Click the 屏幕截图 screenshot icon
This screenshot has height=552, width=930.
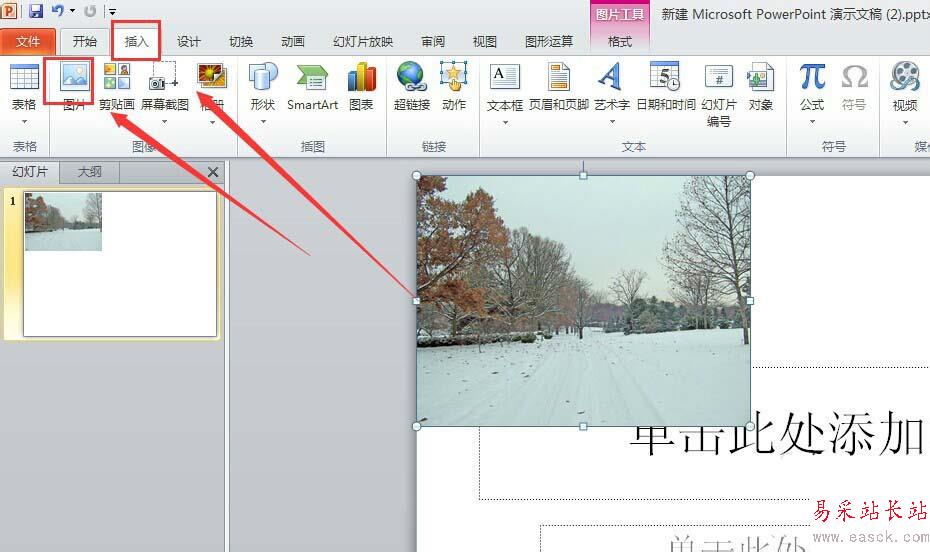click(x=164, y=77)
